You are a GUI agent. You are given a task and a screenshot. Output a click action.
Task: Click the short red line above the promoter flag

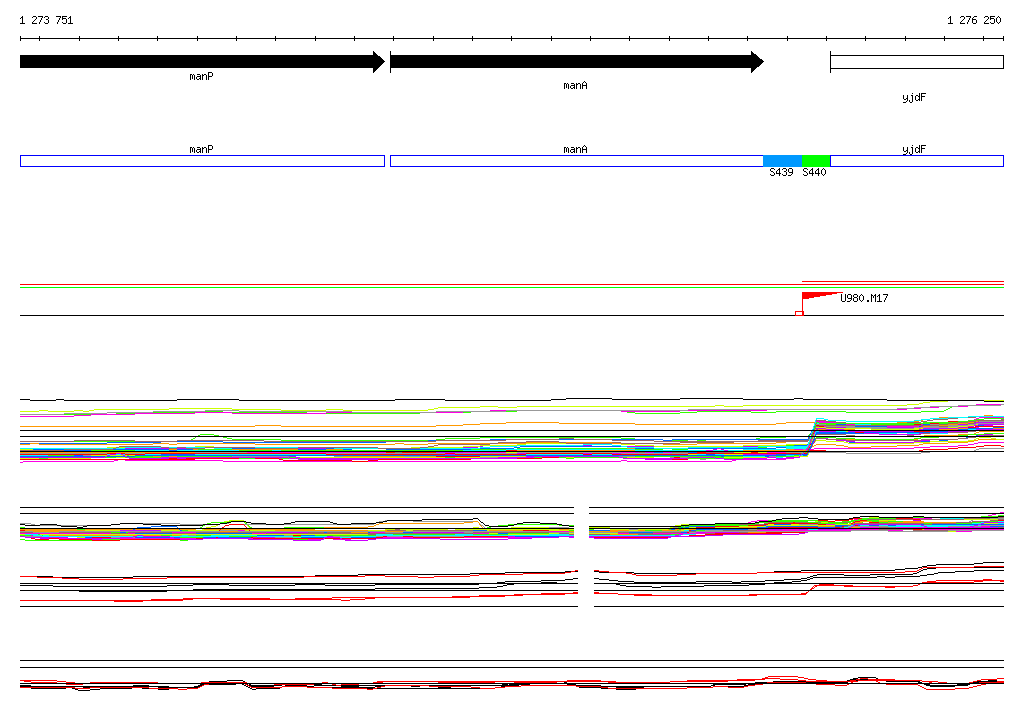903,282
